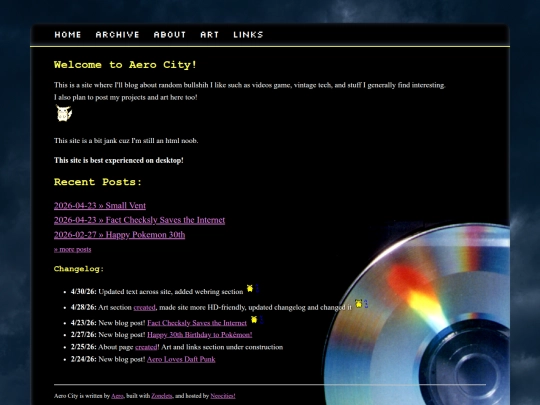Open the ARCHIVE nav item
The height and width of the screenshot is (405, 540).
pos(117,35)
